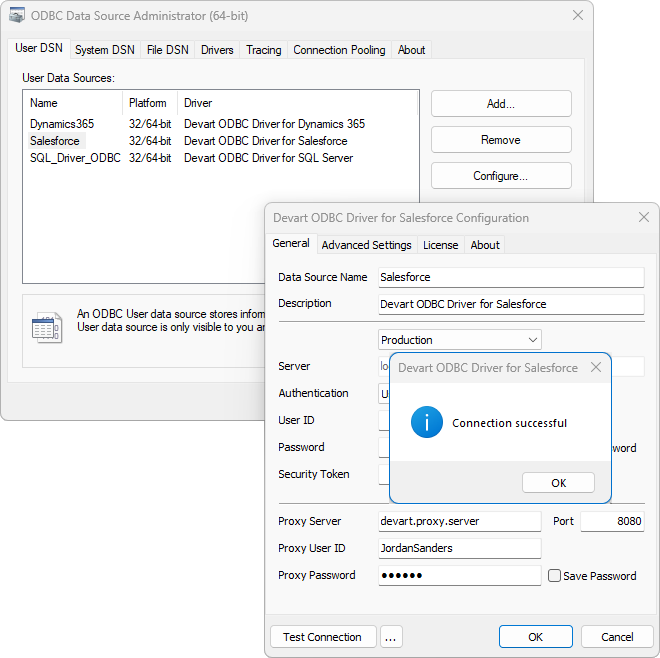Click the data source database icon
The height and width of the screenshot is (658, 660).
[46, 327]
